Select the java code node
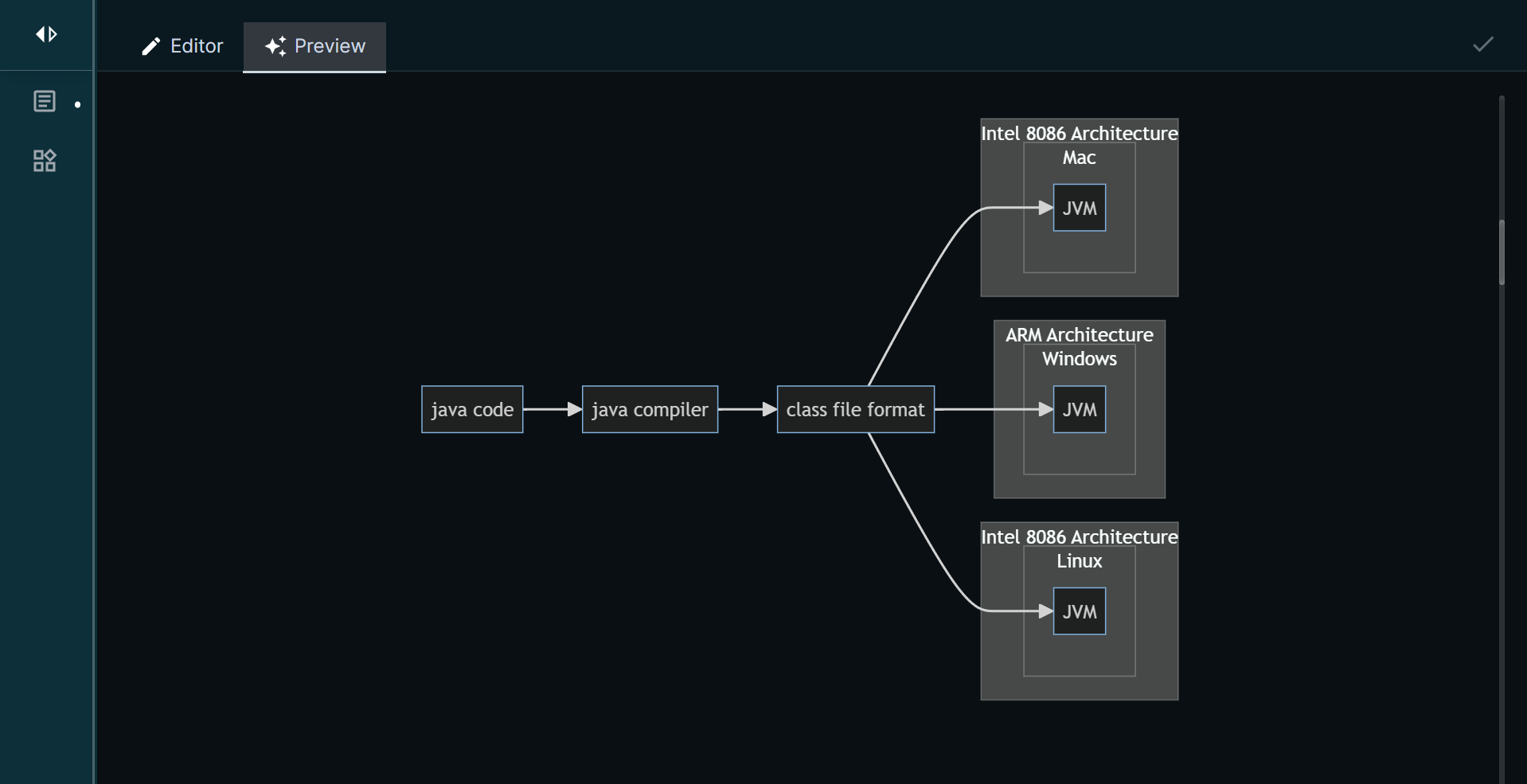 click(472, 409)
